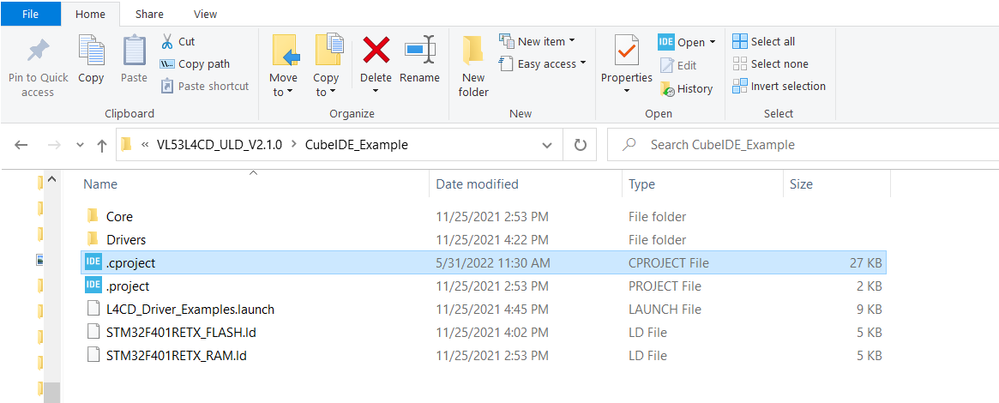The height and width of the screenshot is (403, 999).
Task: Click the Search CubeIDE_Example field
Action: coord(803,145)
